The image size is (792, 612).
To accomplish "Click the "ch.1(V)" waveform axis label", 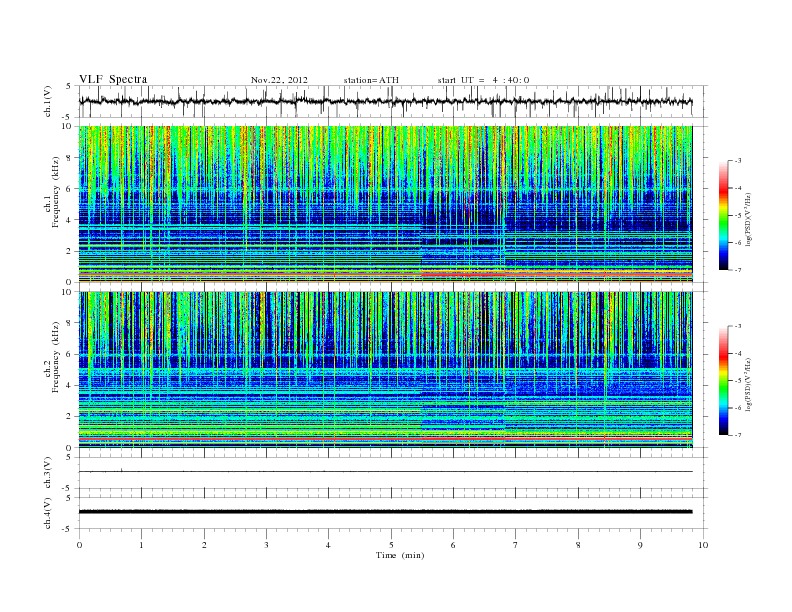I will (48, 101).
